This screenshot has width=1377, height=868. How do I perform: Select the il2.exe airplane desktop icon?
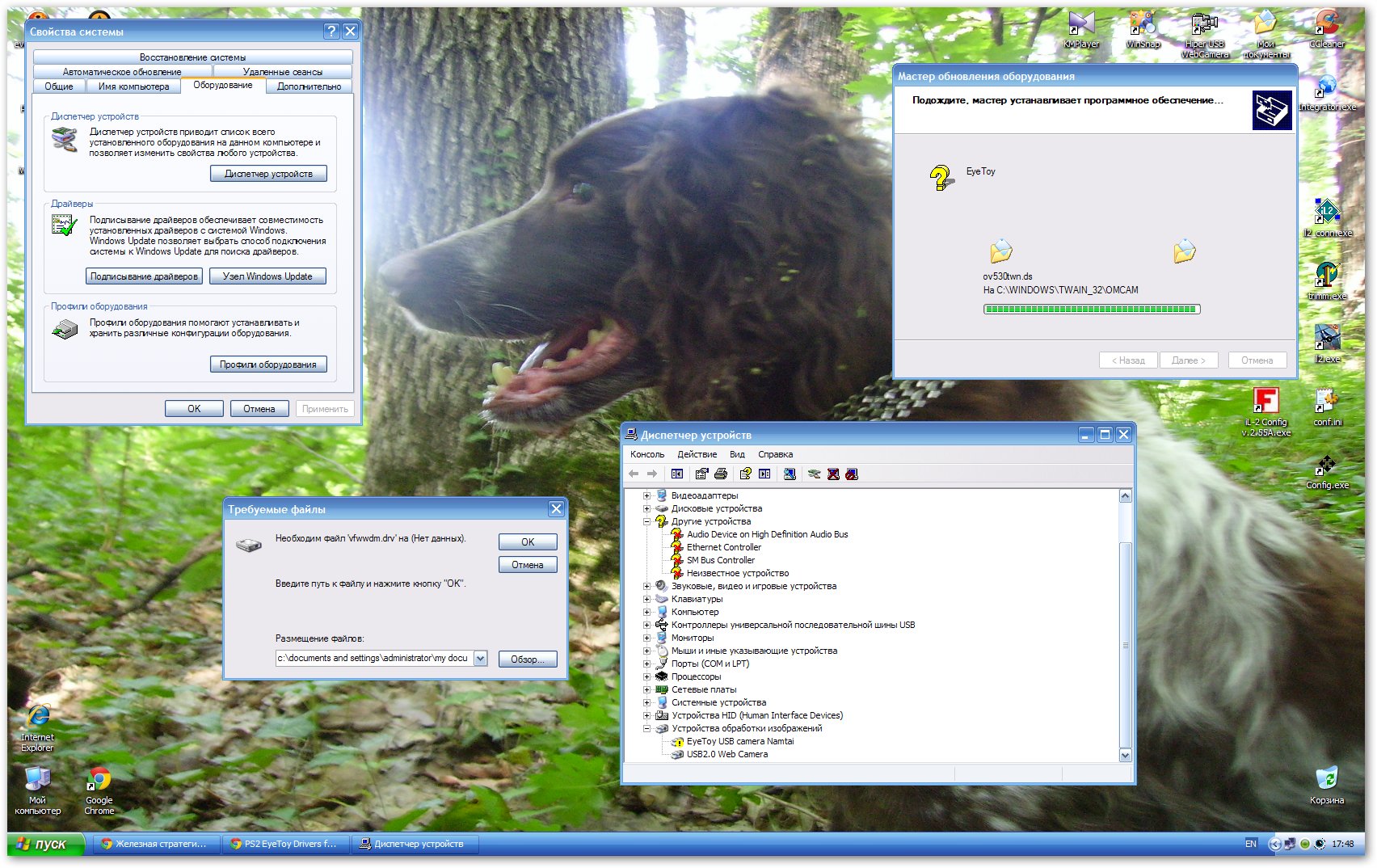(x=1327, y=346)
